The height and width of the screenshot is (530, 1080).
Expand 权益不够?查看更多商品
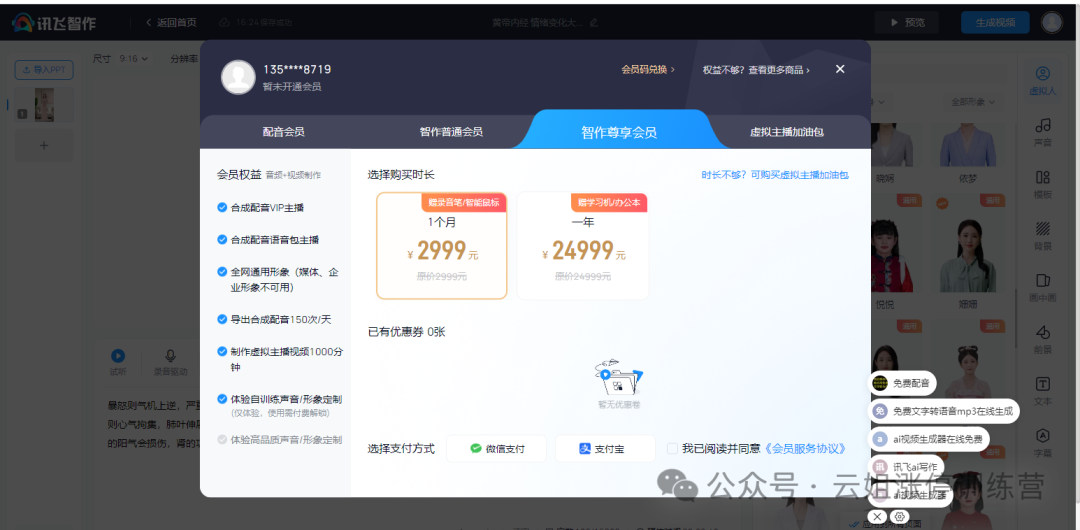[x=756, y=70]
